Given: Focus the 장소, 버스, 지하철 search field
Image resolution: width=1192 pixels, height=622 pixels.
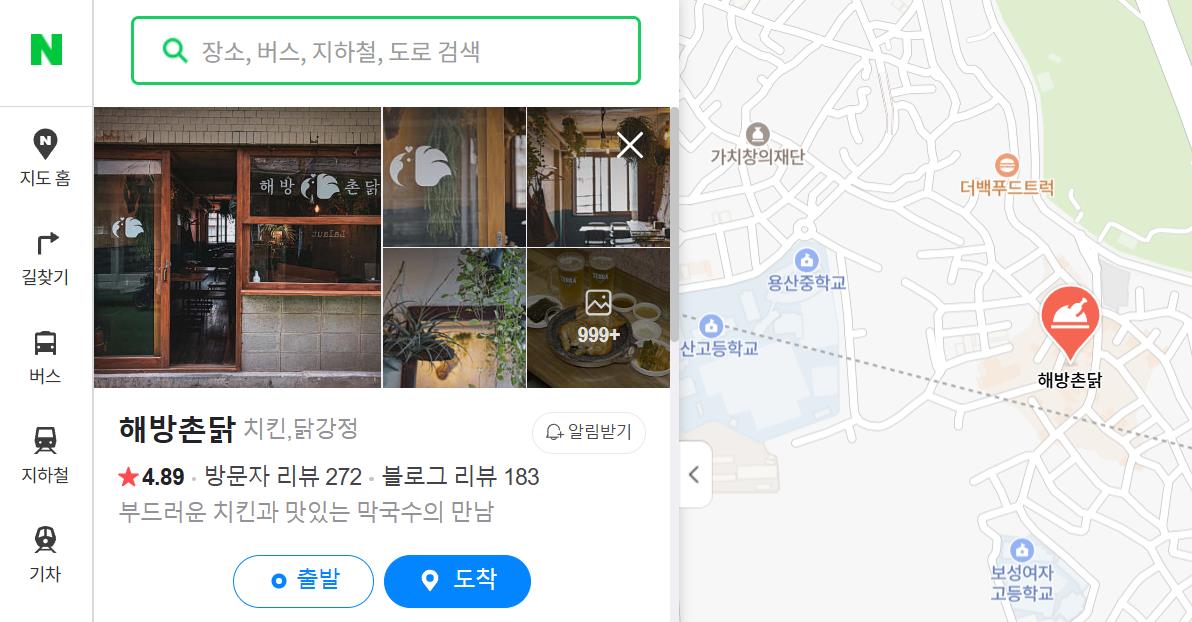Looking at the screenshot, I should (x=386, y=51).
